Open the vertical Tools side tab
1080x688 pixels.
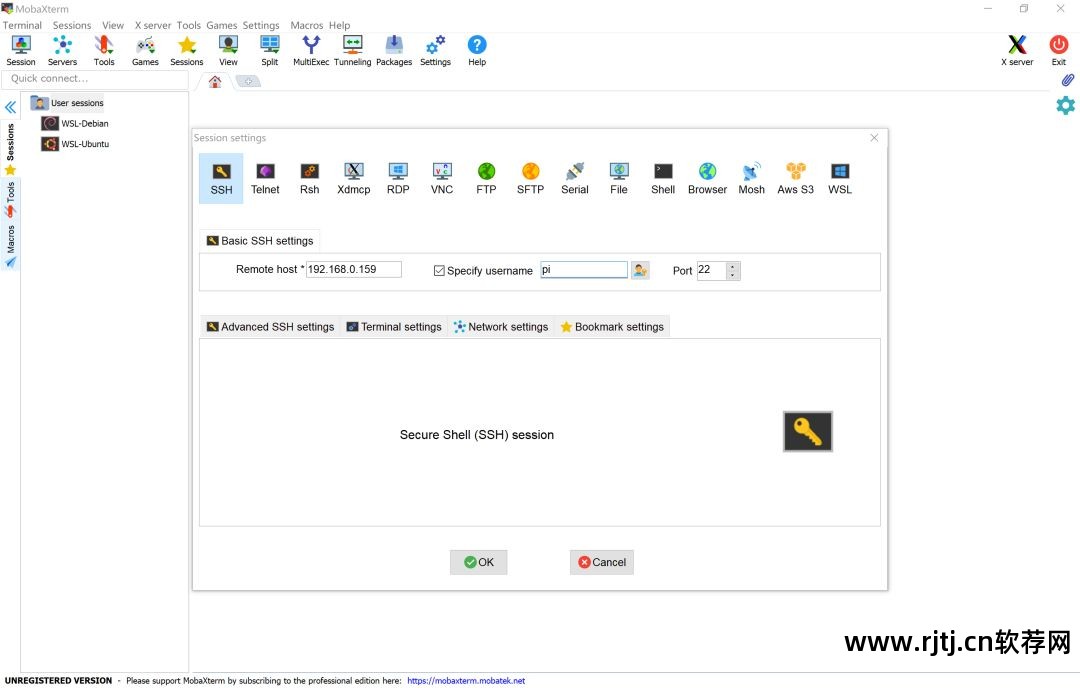click(10, 199)
